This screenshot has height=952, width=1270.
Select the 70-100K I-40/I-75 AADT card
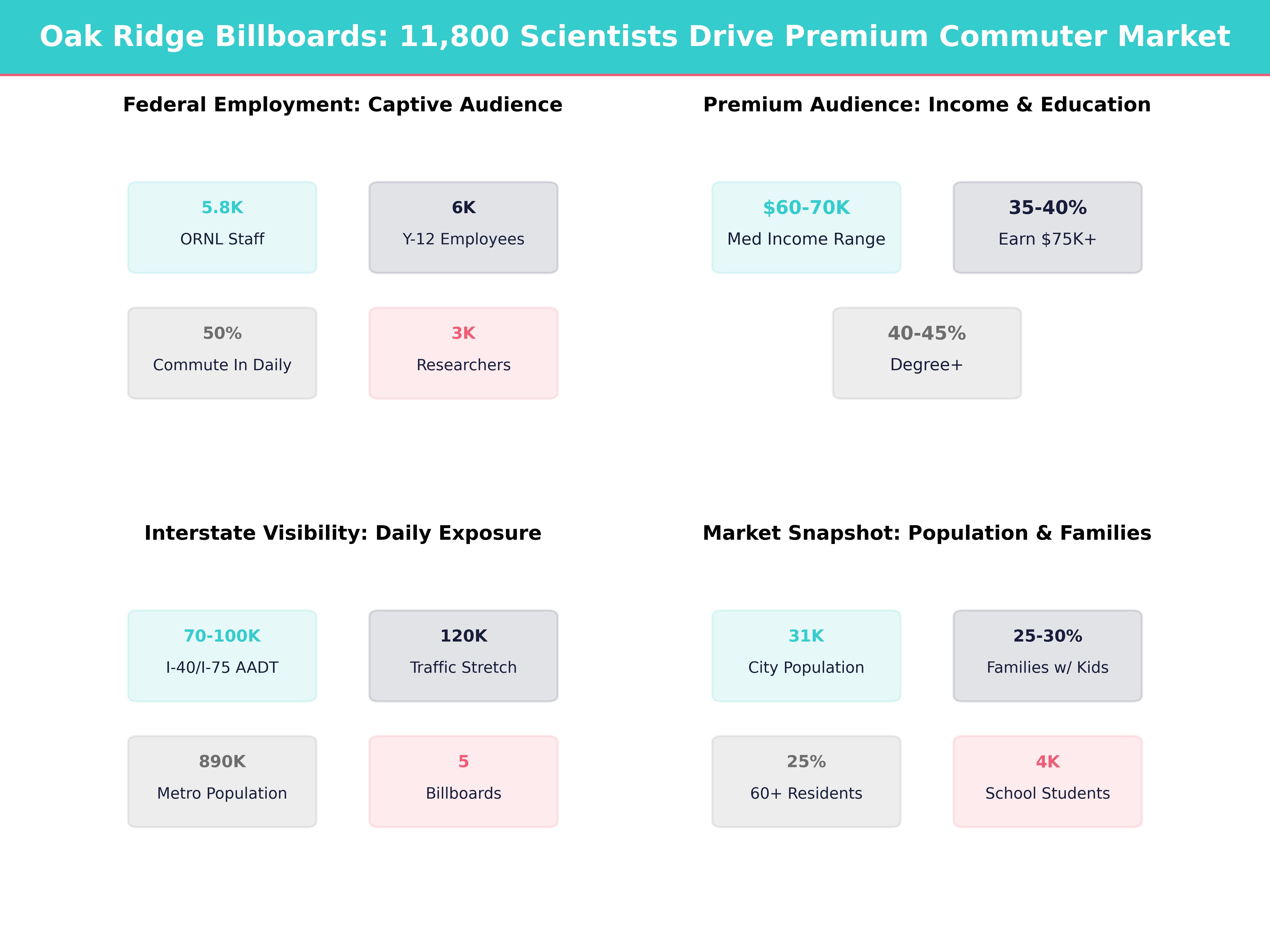[222, 655]
